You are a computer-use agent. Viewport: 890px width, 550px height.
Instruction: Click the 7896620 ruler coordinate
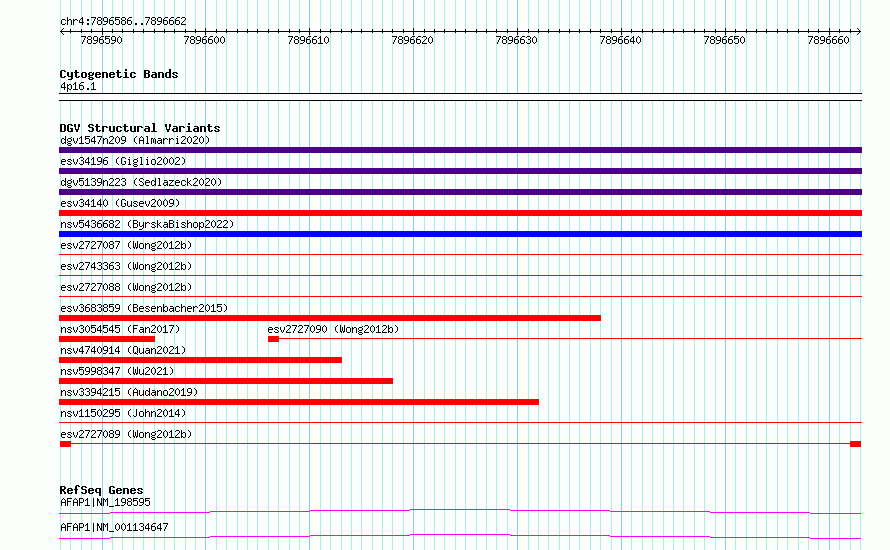tap(413, 40)
